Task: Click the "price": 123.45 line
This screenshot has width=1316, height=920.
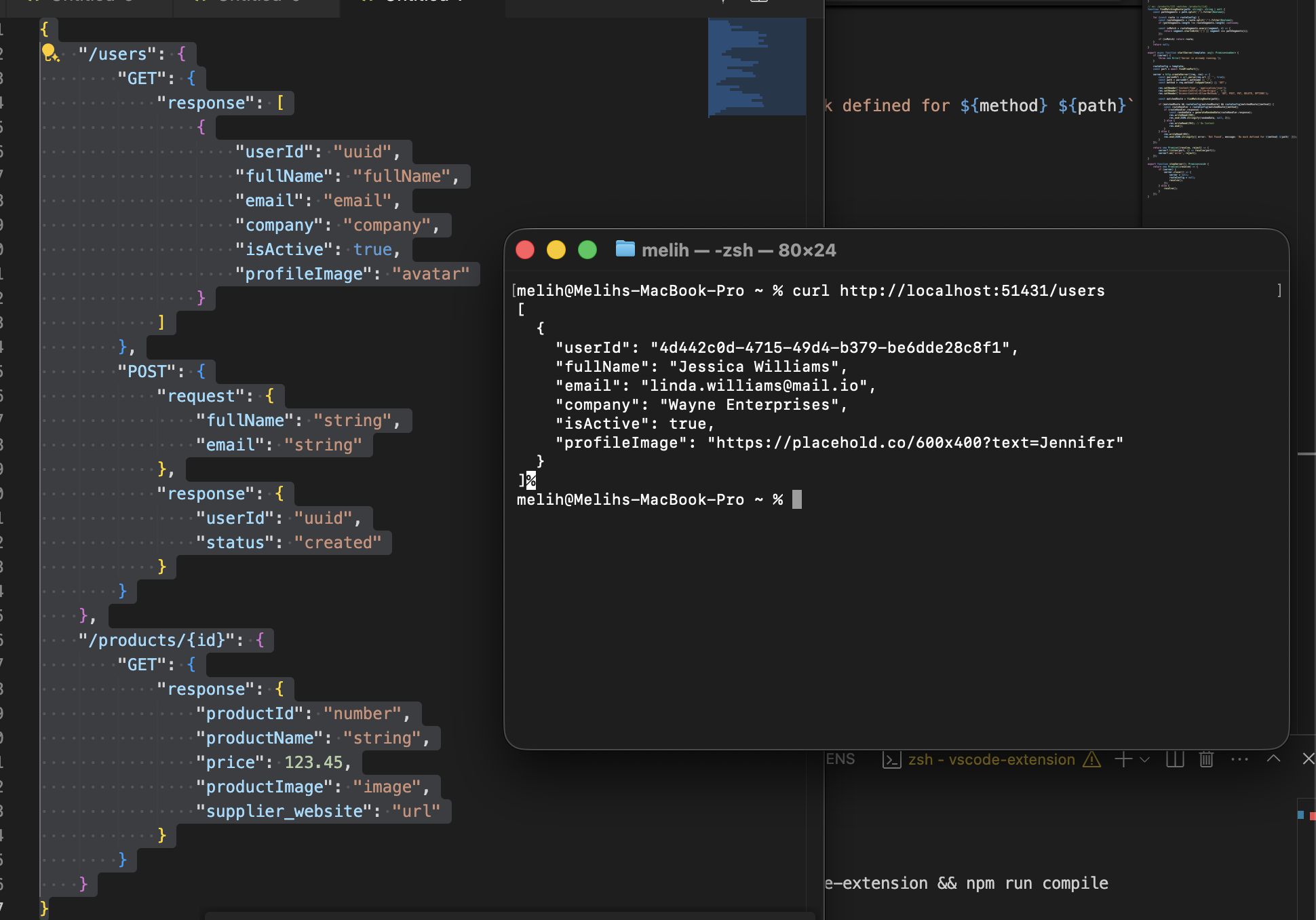Action: [273, 762]
